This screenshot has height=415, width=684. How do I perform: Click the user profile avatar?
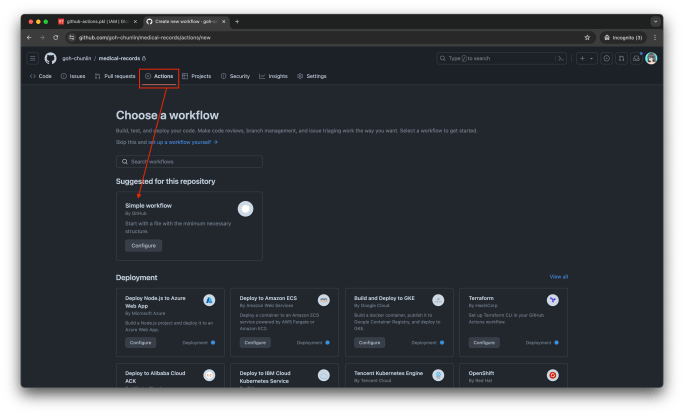651,58
